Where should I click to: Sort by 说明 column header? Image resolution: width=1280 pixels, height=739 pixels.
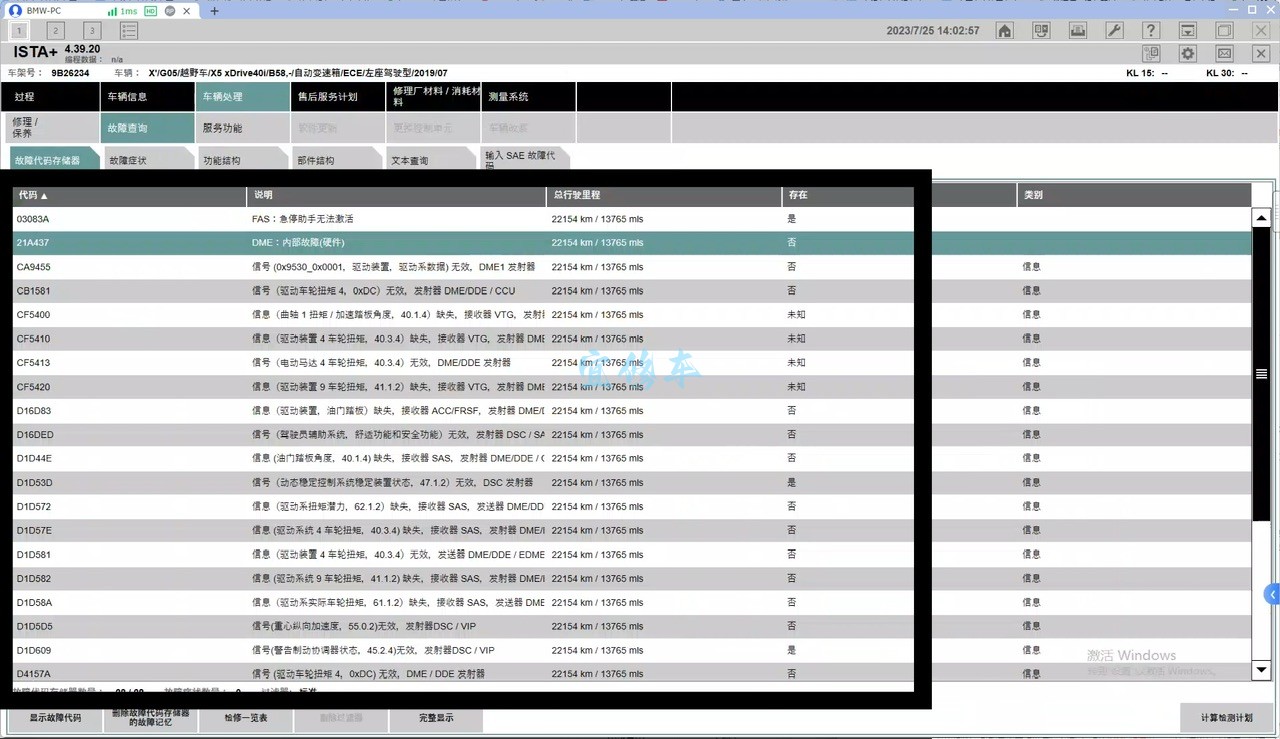point(395,195)
